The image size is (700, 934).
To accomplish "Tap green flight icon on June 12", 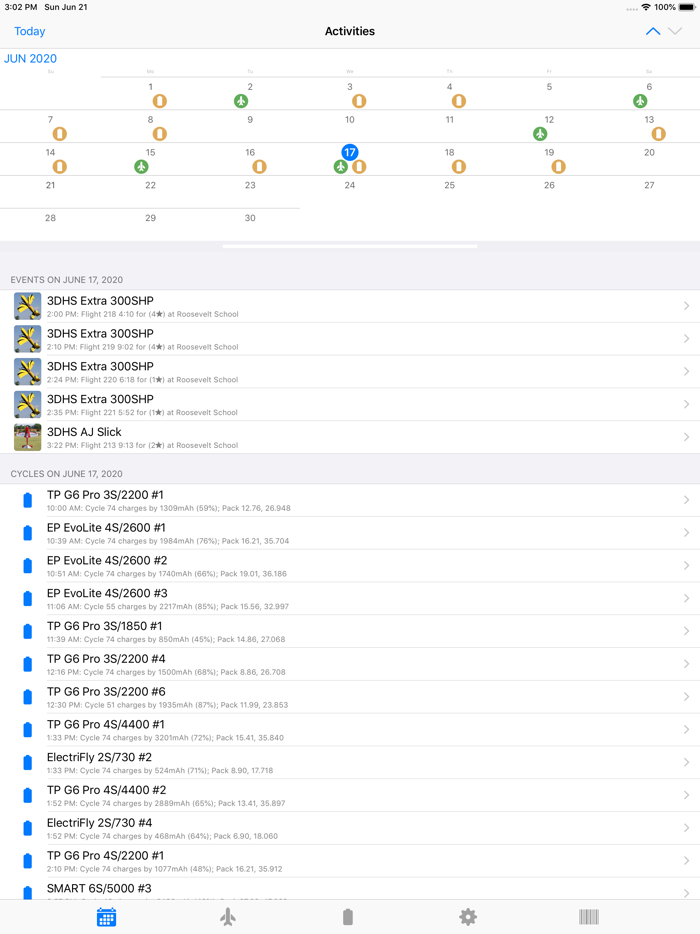I will pyautogui.click(x=540, y=134).
